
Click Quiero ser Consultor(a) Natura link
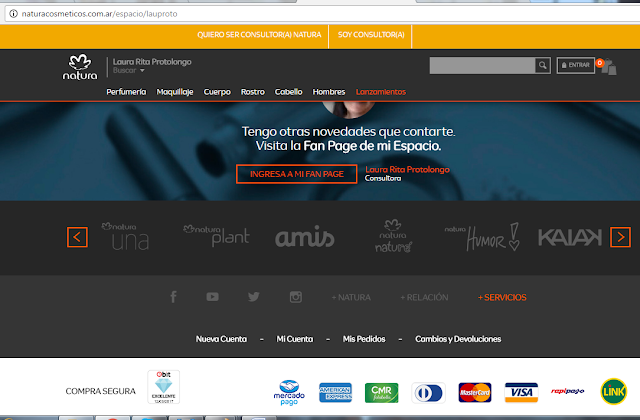259,35
